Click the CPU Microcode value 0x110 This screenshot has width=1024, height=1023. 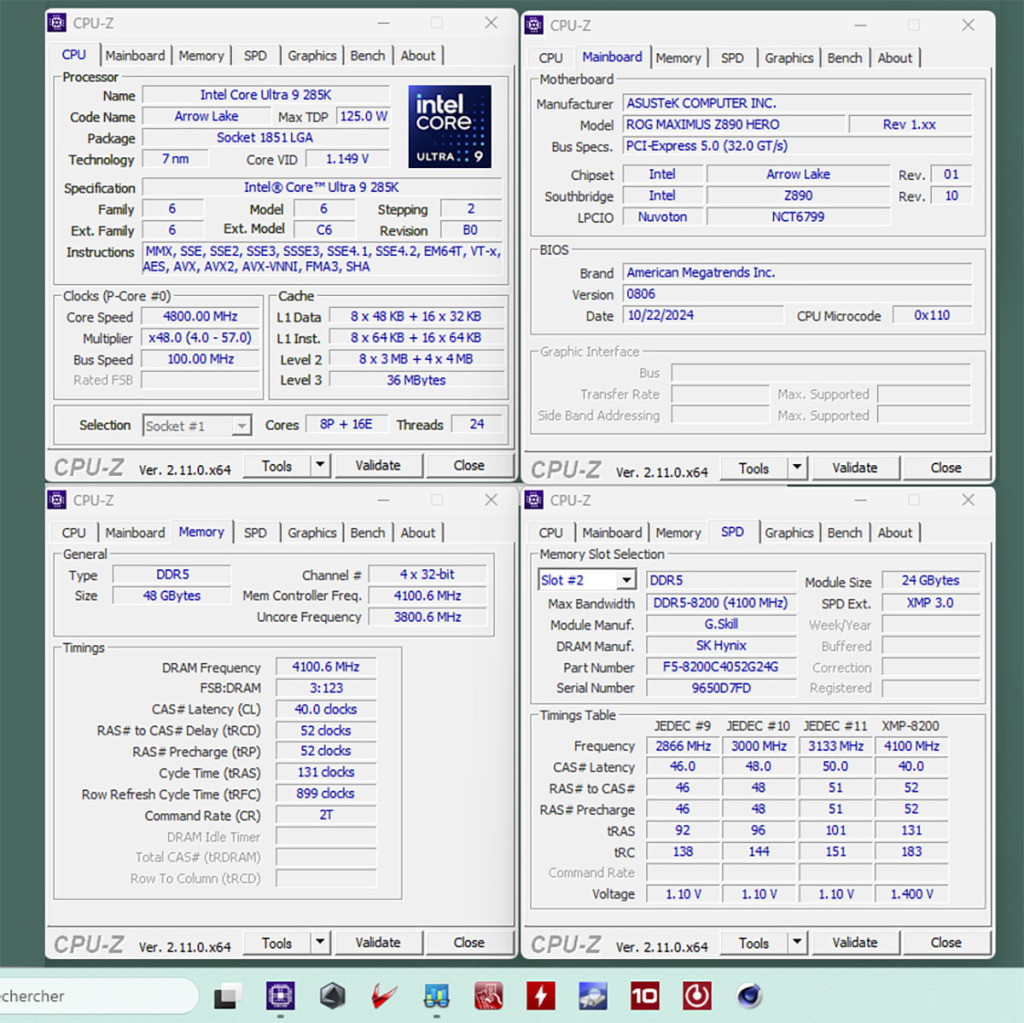(x=932, y=316)
